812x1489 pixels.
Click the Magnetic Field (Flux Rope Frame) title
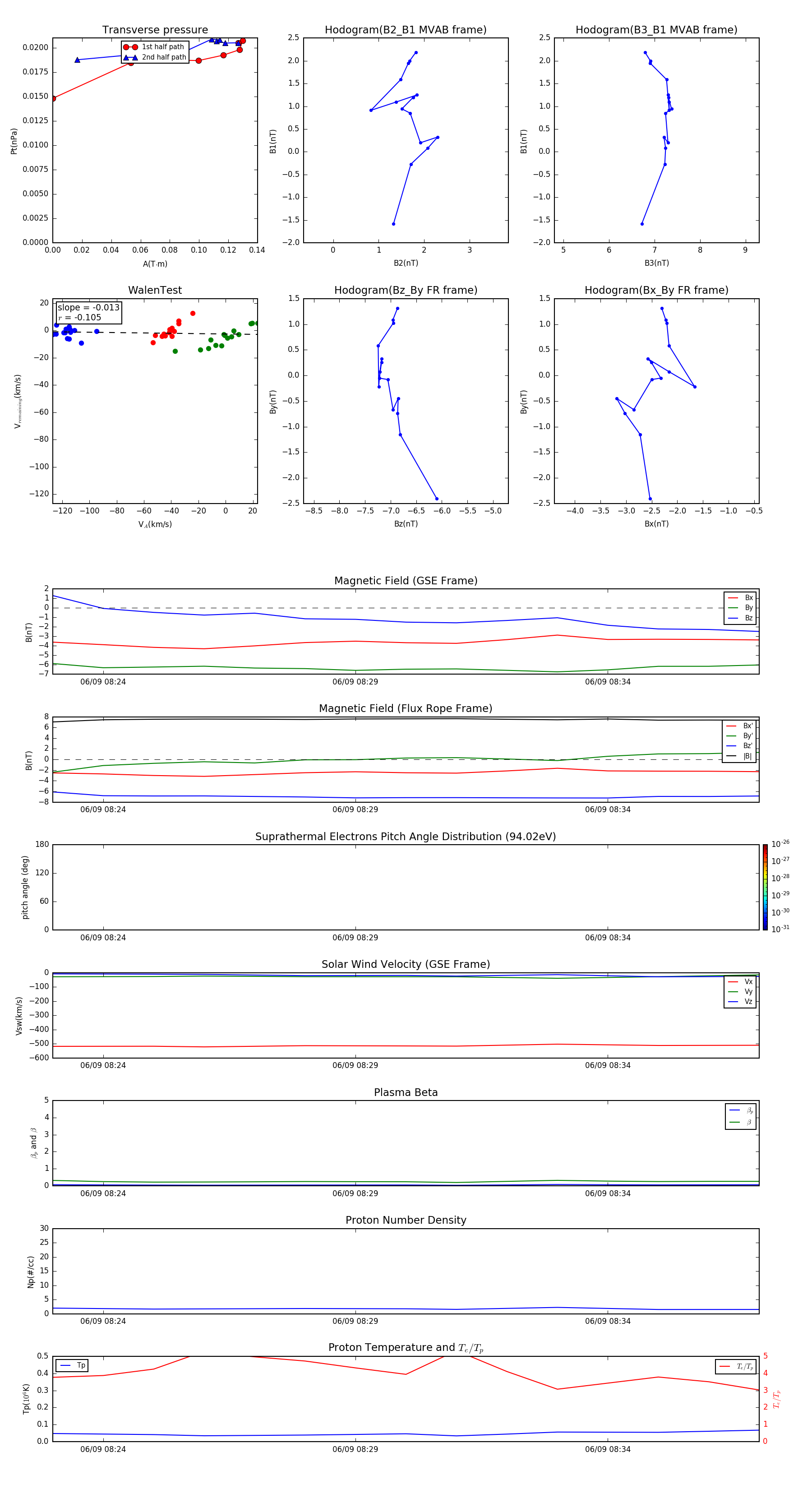click(x=406, y=709)
